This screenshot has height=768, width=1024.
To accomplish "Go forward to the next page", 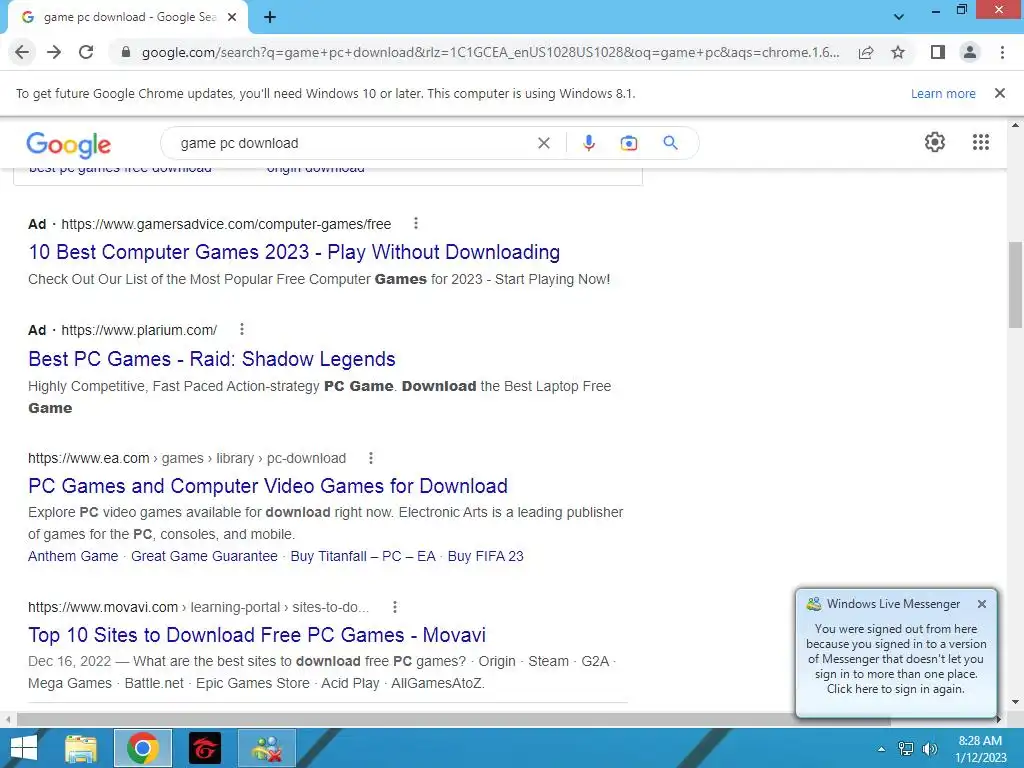I will coord(54,52).
